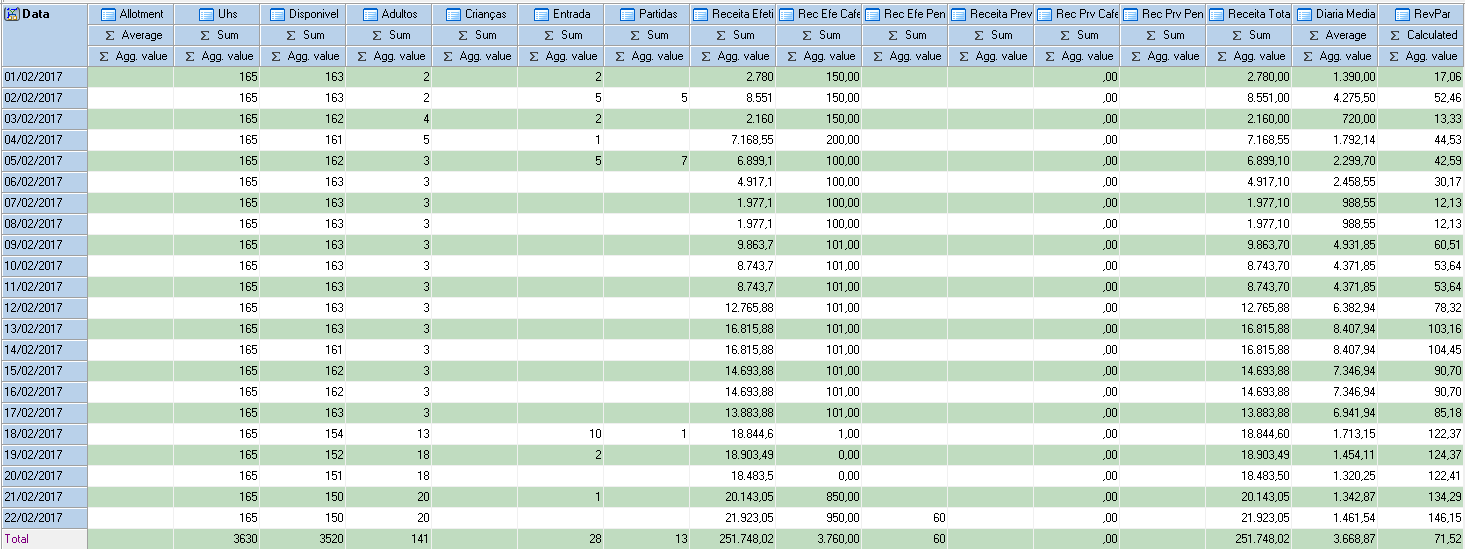The height and width of the screenshot is (549, 1465).
Task: Click the Partidas field icon
Action: click(x=626, y=14)
